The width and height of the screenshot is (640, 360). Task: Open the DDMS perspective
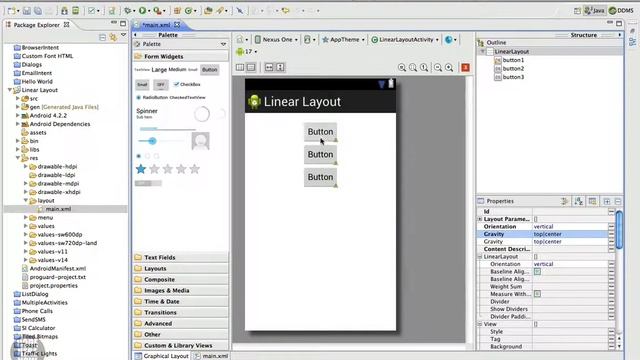621,11
